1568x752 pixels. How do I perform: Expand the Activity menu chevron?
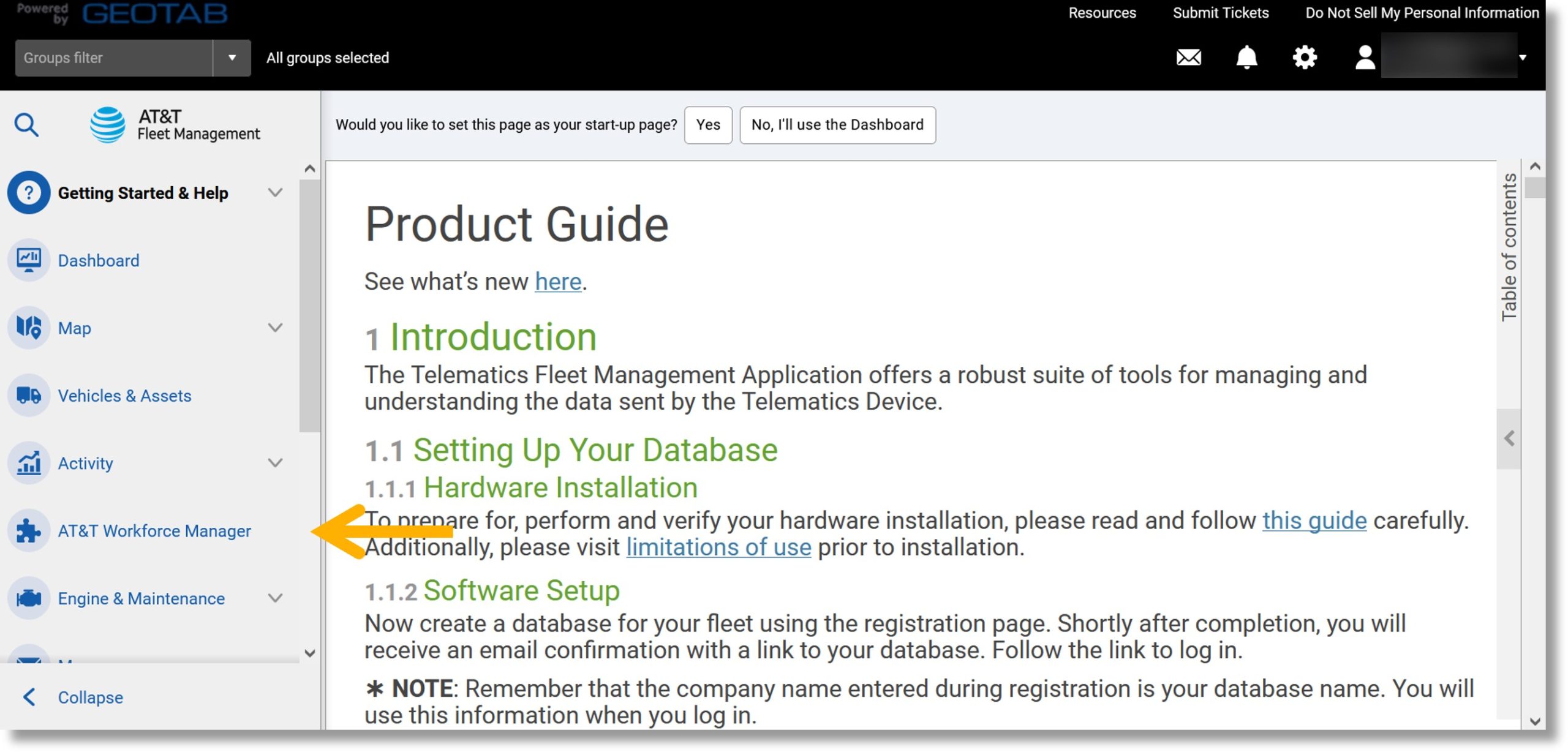[x=276, y=463]
